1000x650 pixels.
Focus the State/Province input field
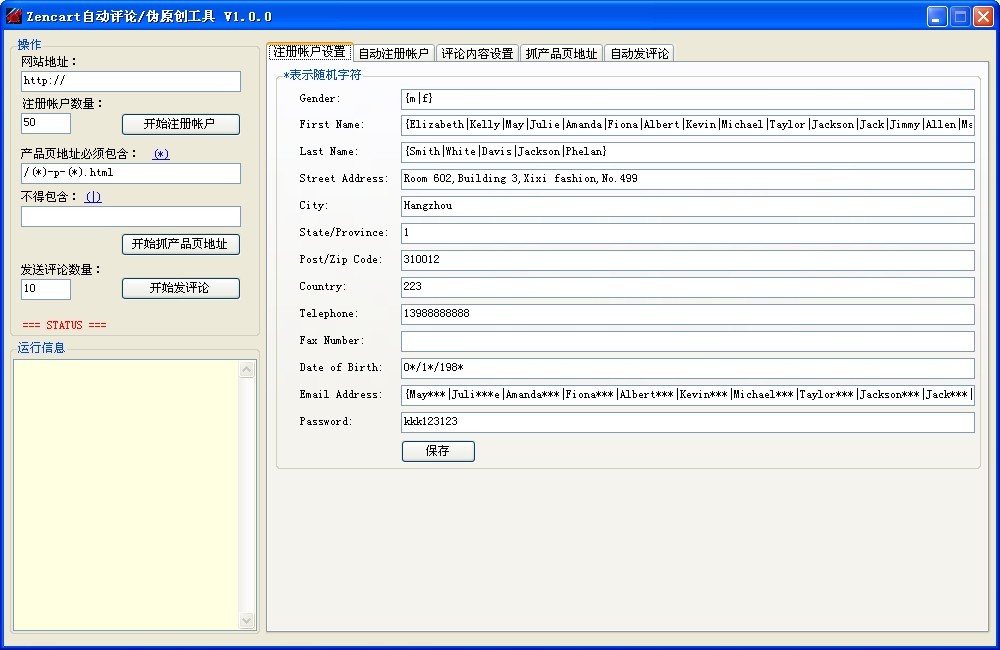(x=688, y=233)
